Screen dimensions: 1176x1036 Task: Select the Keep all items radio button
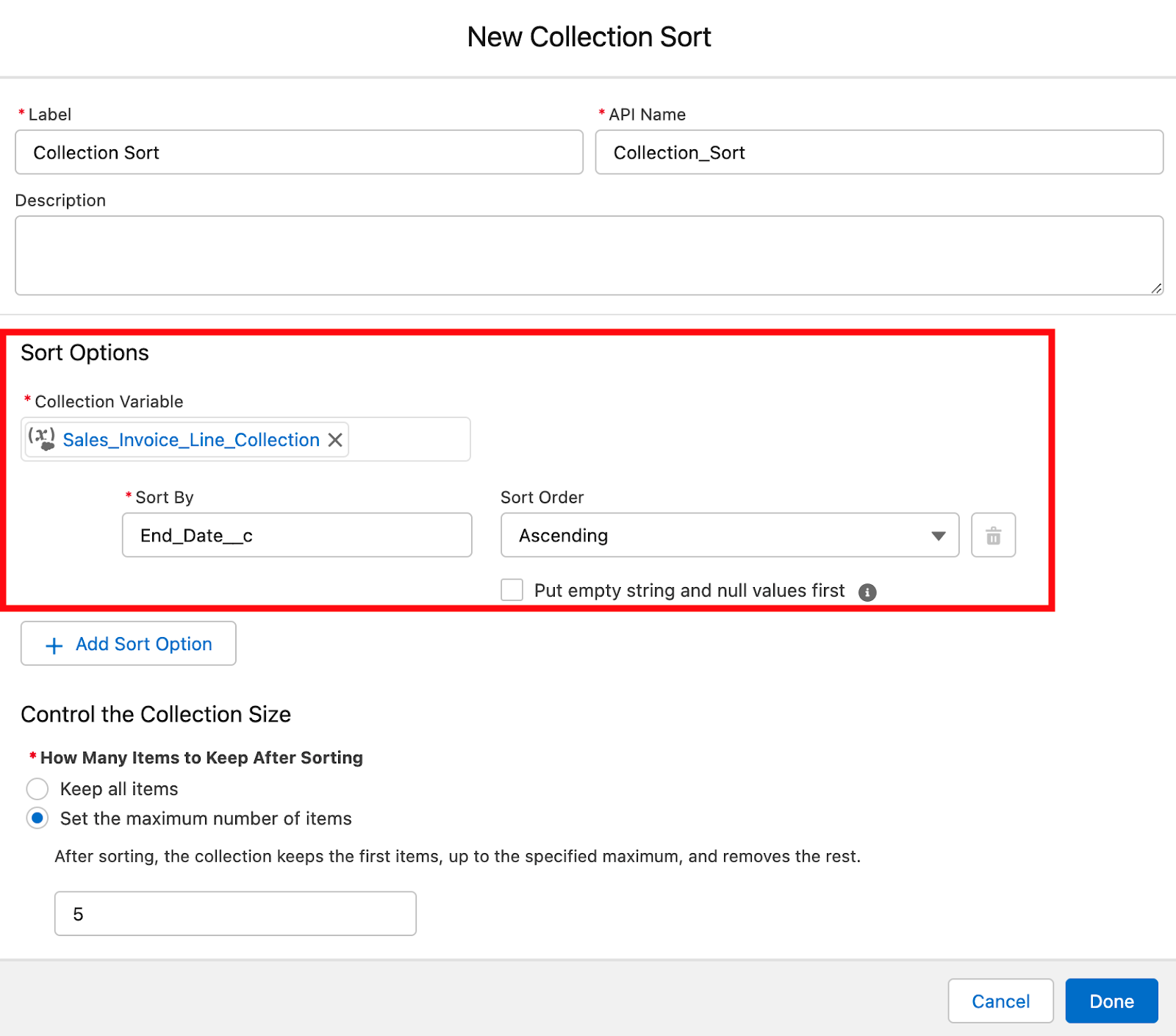point(37,788)
